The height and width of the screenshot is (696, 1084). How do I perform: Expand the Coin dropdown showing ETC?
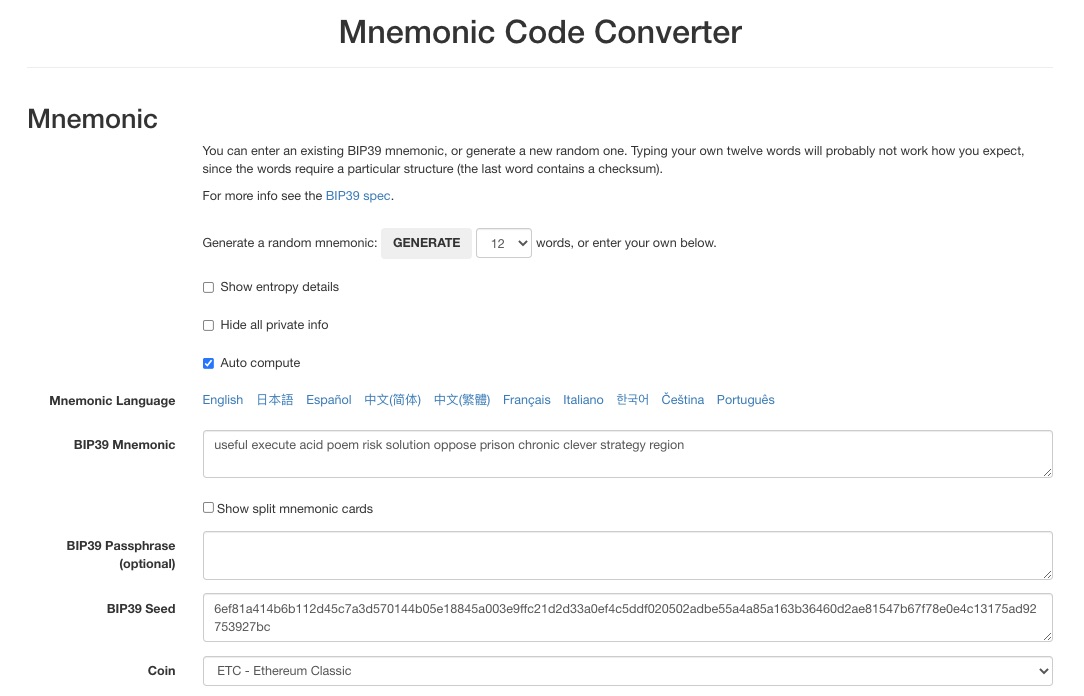[x=628, y=671]
